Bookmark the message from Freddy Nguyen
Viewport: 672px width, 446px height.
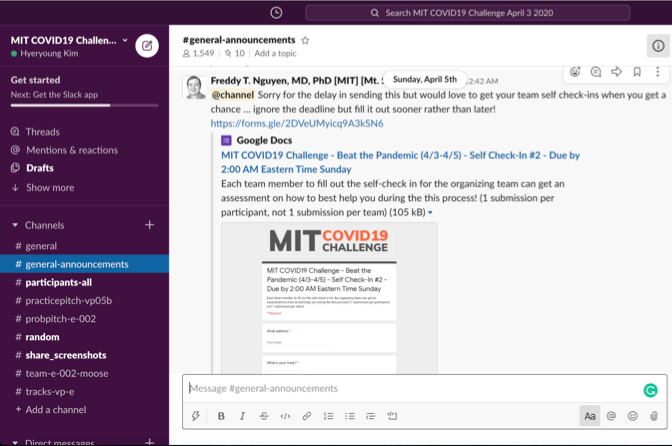click(637, 72)
